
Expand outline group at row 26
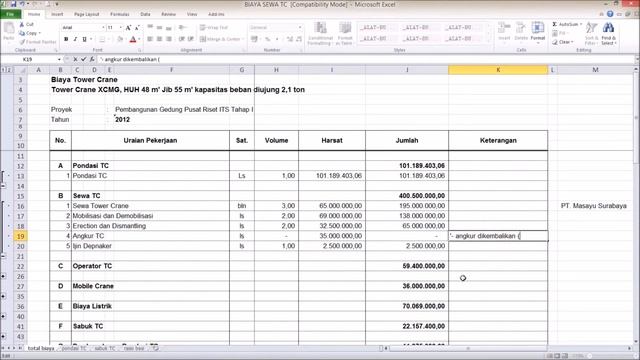coord(3,276)
